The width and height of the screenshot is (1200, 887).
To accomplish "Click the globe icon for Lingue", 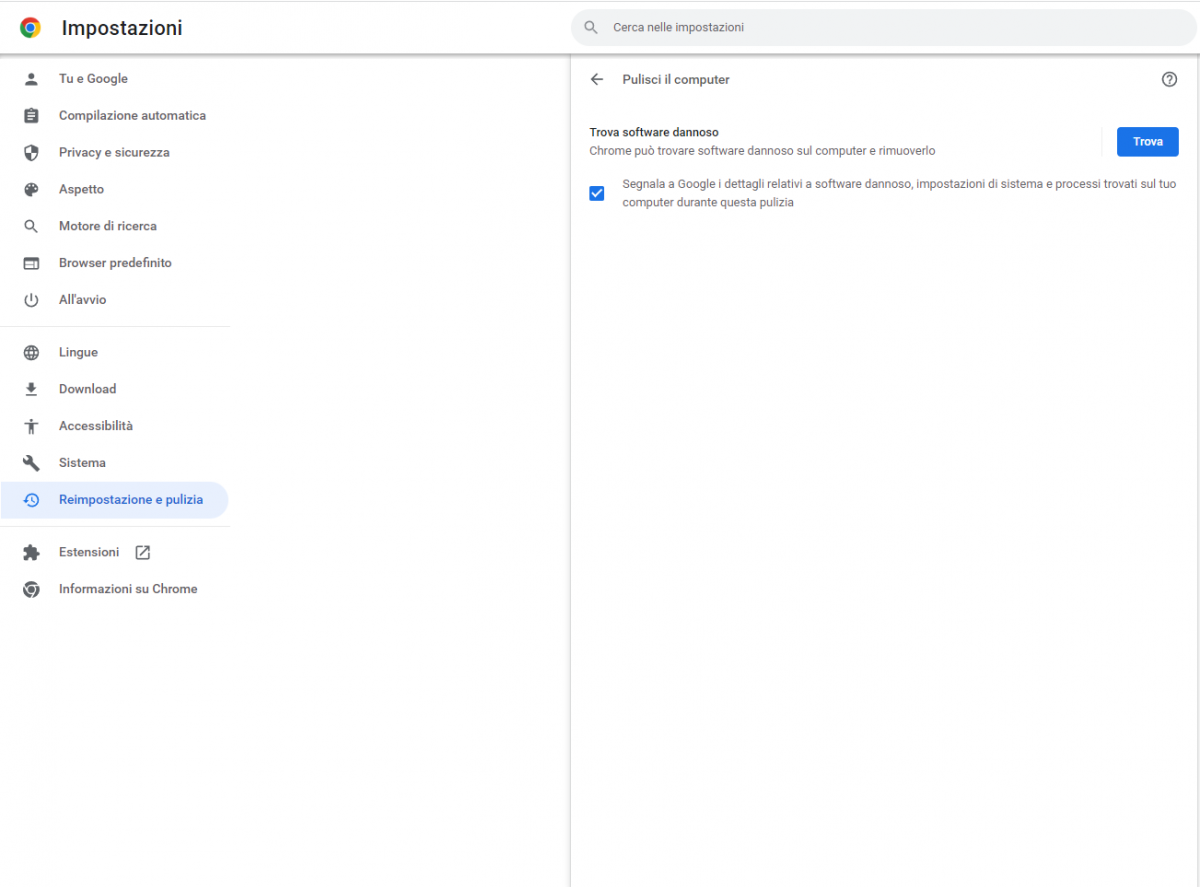I will point(31,353).
